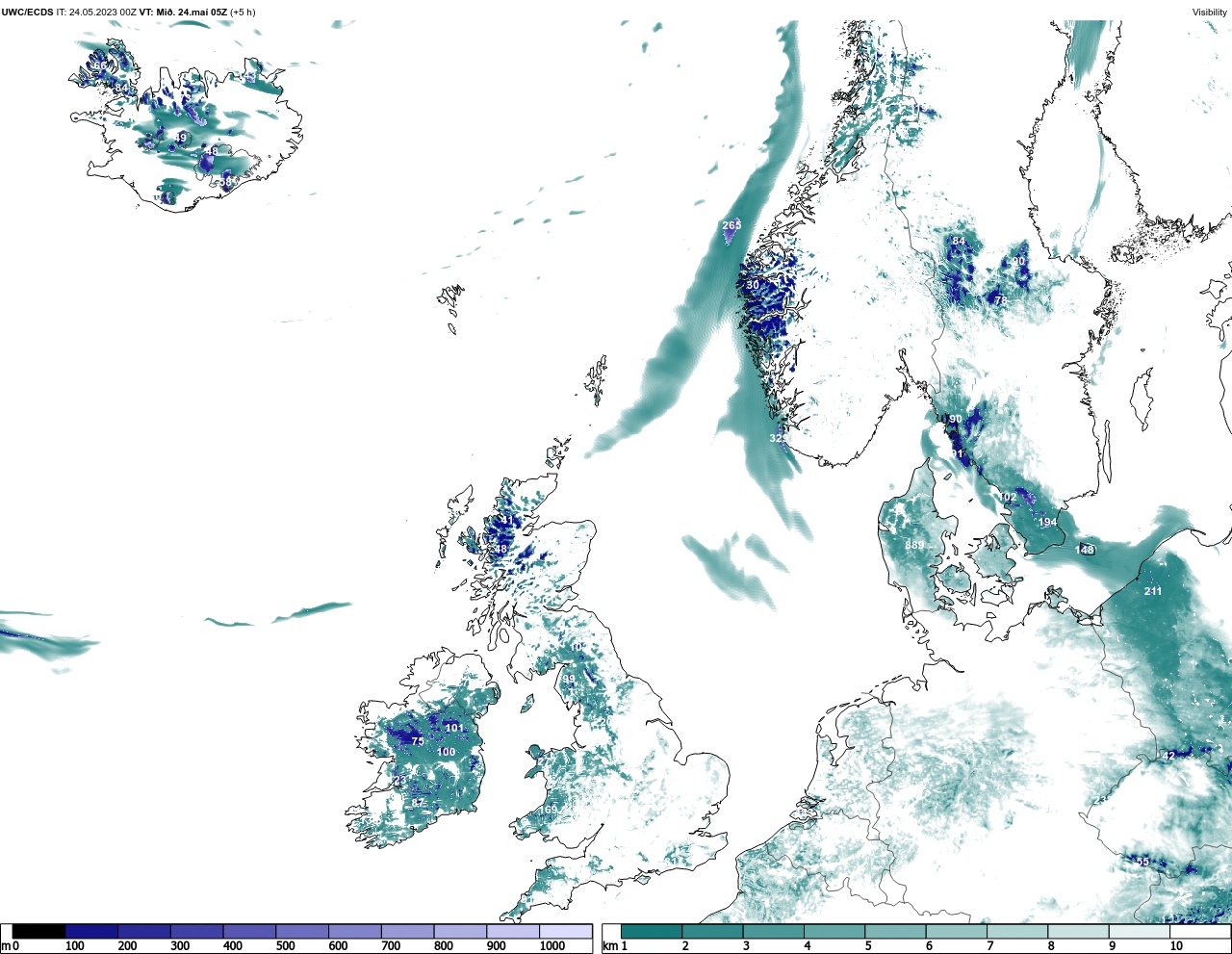Click the legend tick label "1000"

pyautogui.click(x=552, y=946)
